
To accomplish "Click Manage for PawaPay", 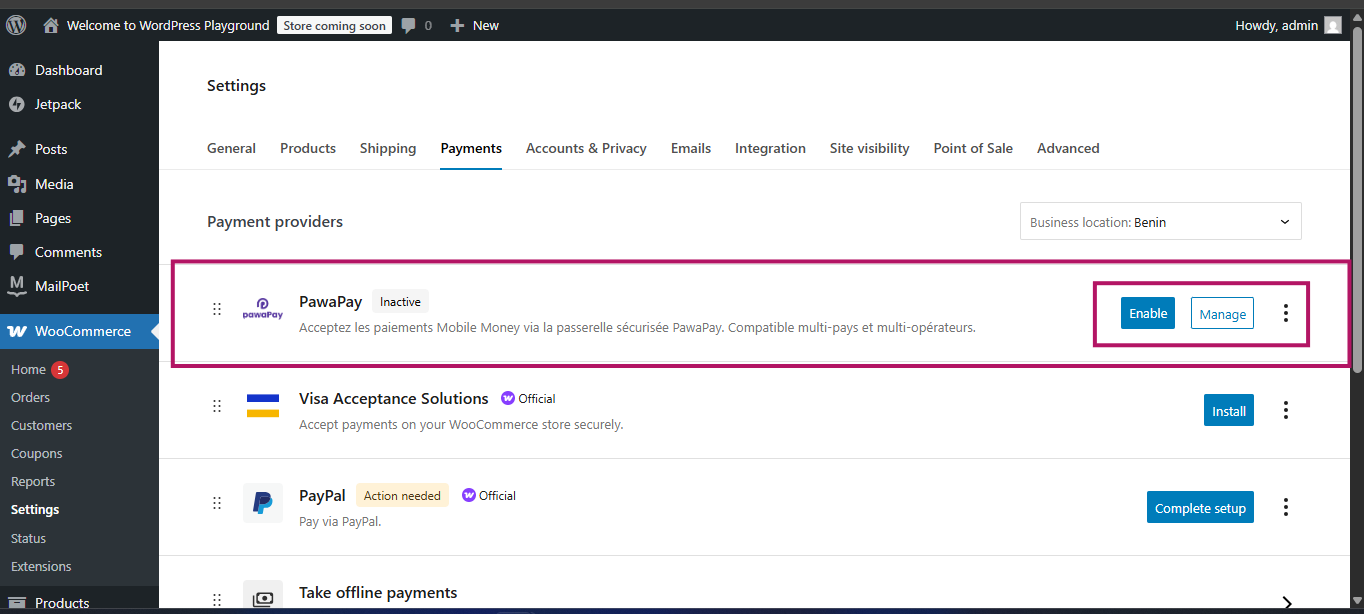I will coord(1222,314).
